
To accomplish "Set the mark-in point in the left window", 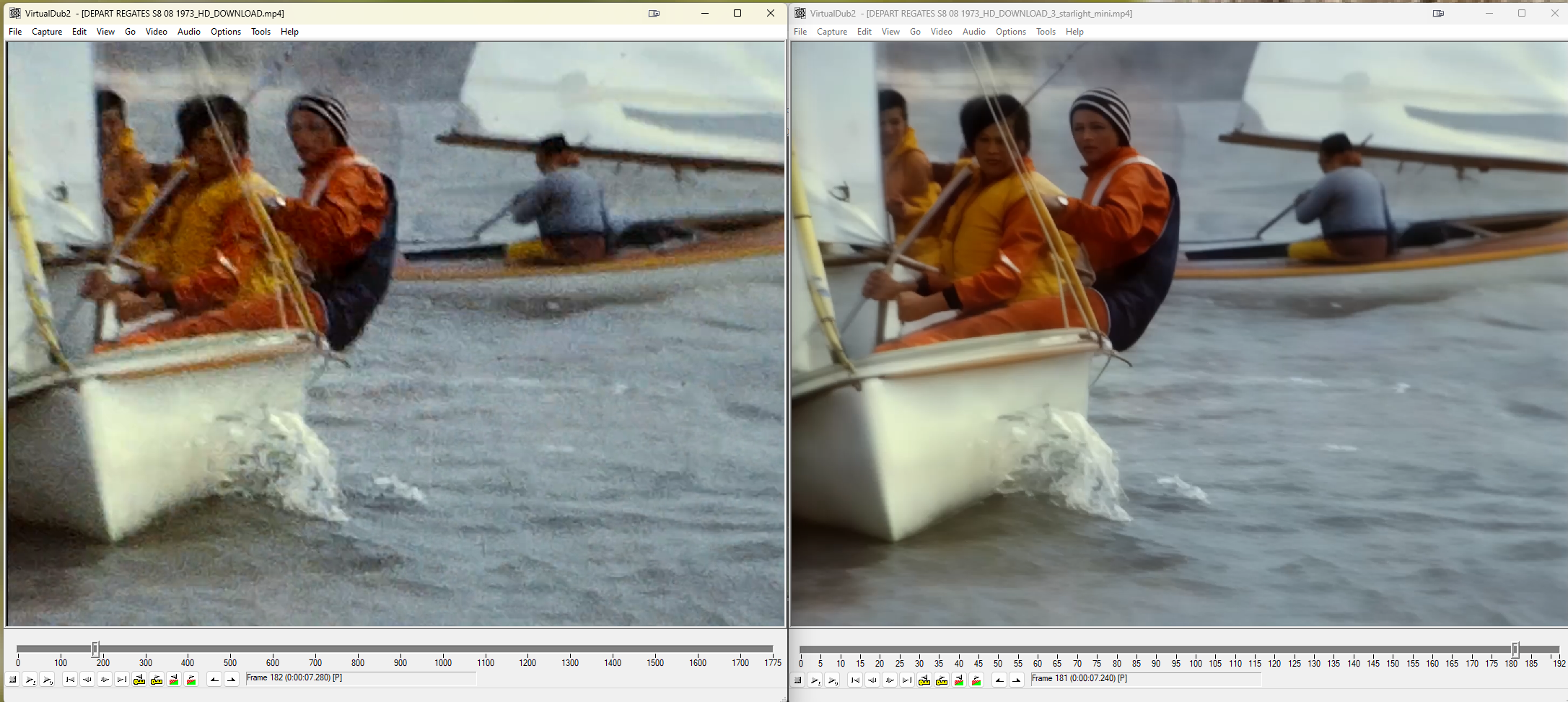I will pos(214,680).
